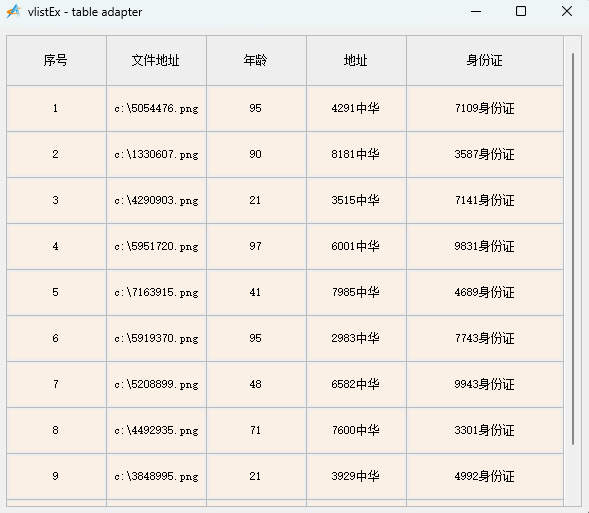The image size is (589, 513).
Task: Click the 序号 column header
Action: (56, 60)
